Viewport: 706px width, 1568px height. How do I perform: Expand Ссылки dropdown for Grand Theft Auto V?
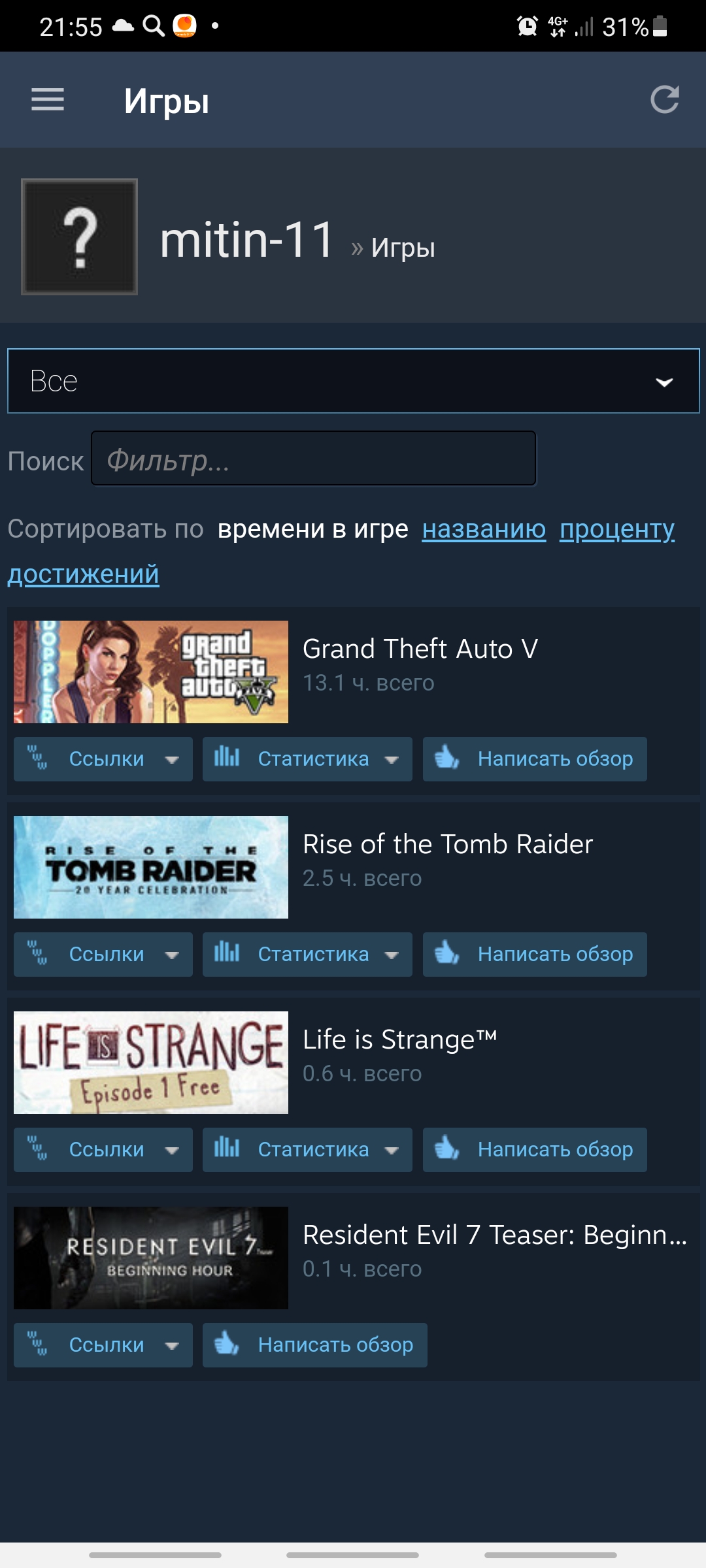click(x=103, y=759)
